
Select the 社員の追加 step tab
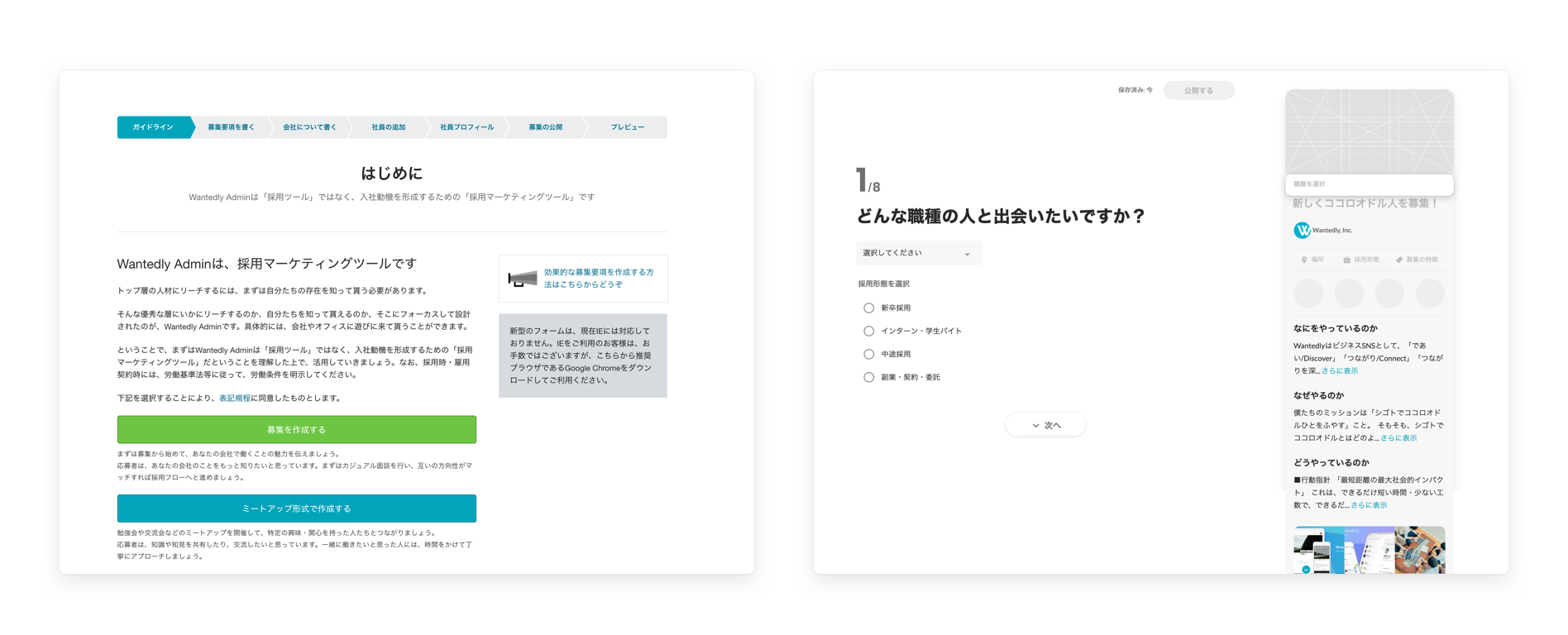coord(389,127)
